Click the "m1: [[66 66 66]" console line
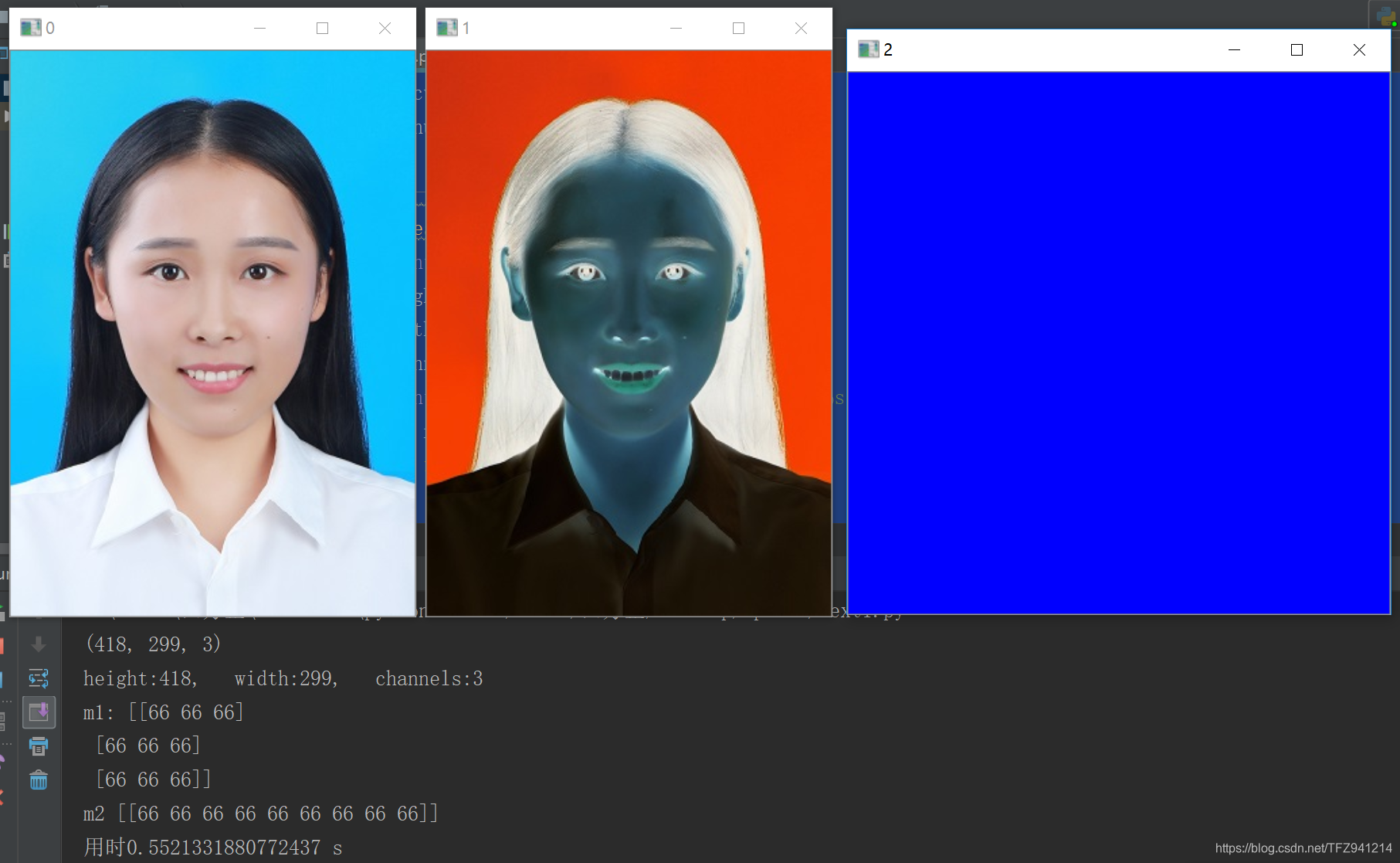 pos(164,712)
